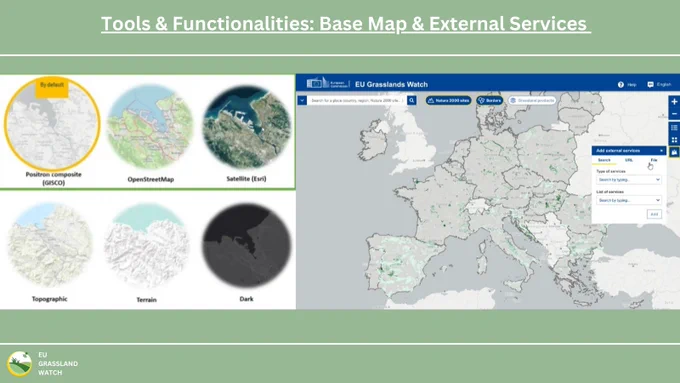The height and width of the screenshot is (383, 680).
Task: Open the Type of services dropdown
Action: point(629,180)
